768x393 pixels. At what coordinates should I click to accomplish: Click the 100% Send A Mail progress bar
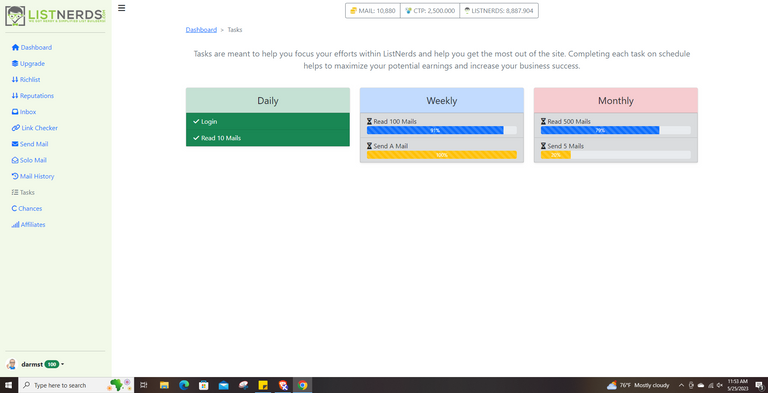[442, 155]
